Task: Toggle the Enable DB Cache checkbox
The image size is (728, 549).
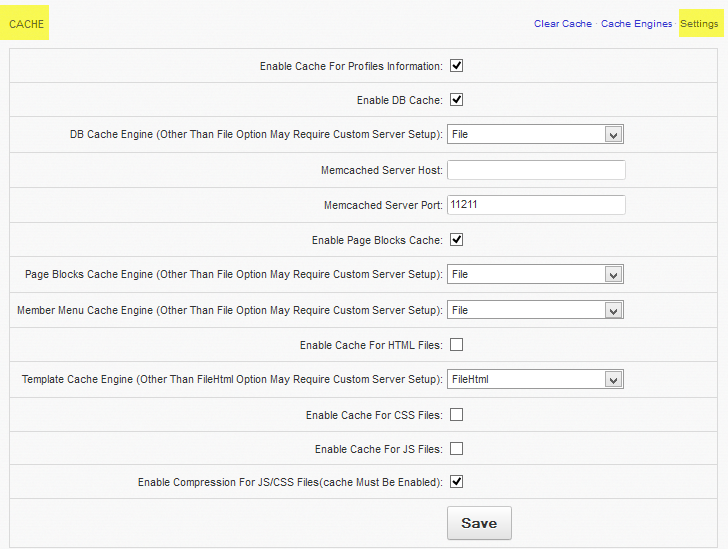Action: [x=456, y=100]
